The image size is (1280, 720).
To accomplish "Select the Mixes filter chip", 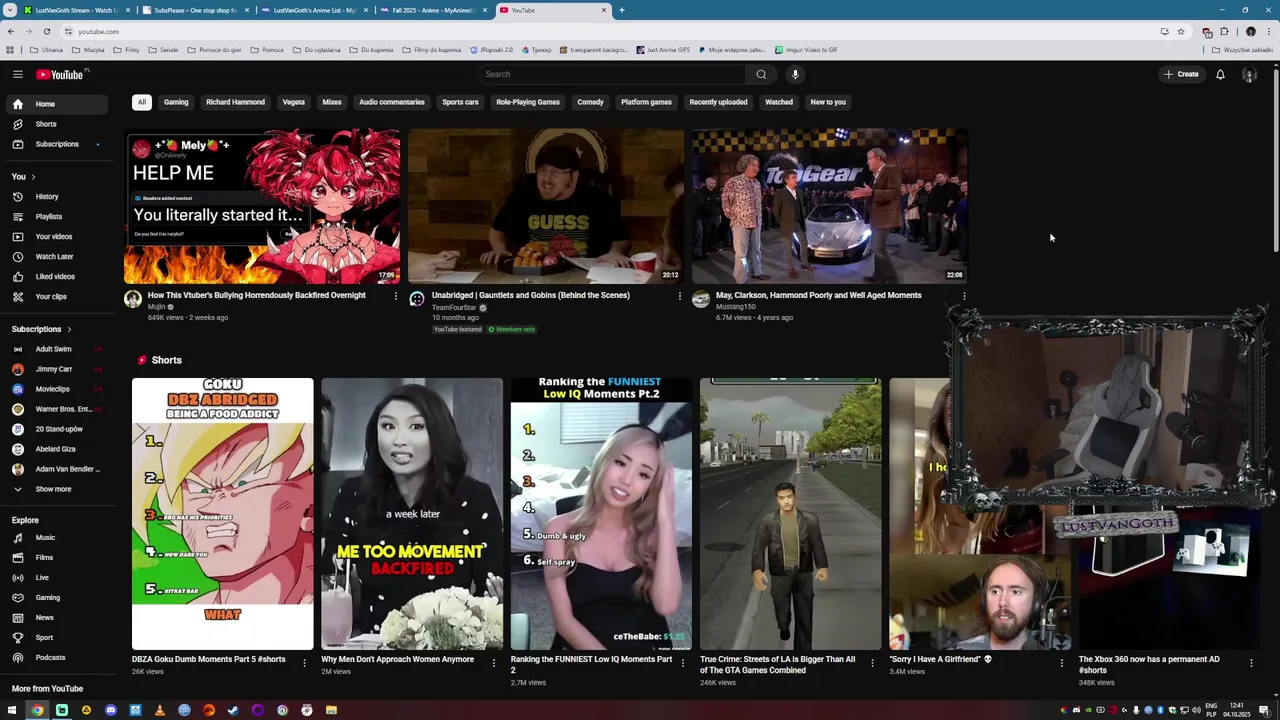I will coord(332,102).
